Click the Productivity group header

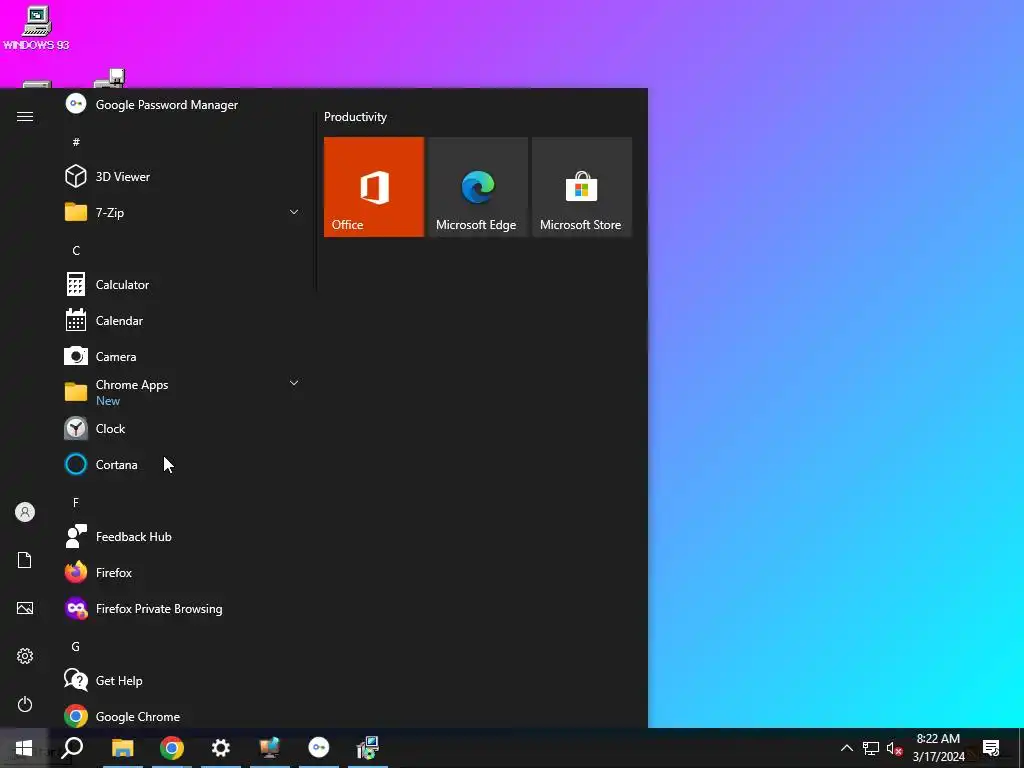355,117
